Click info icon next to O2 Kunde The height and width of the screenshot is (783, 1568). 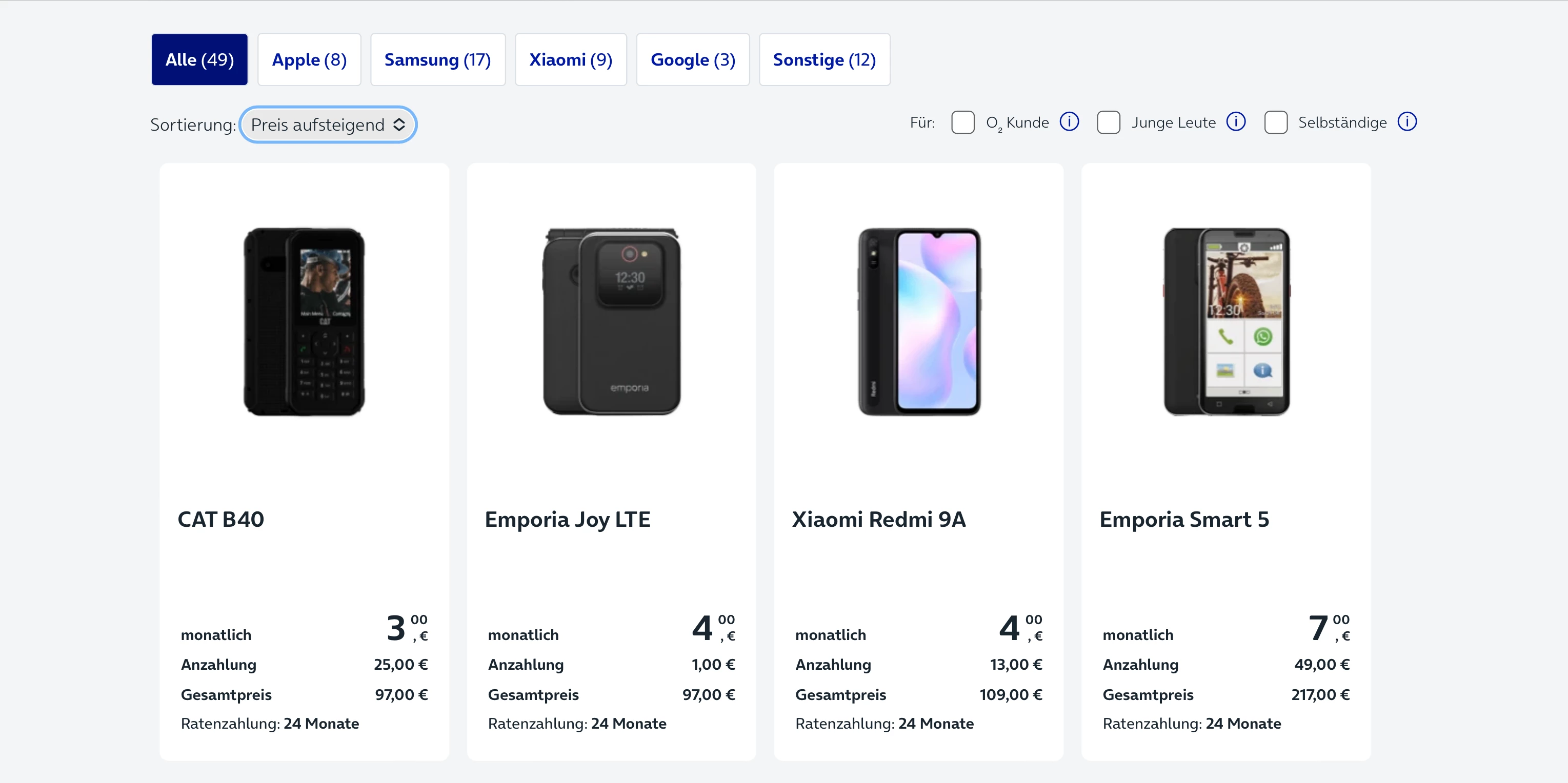pos(1069,122)
